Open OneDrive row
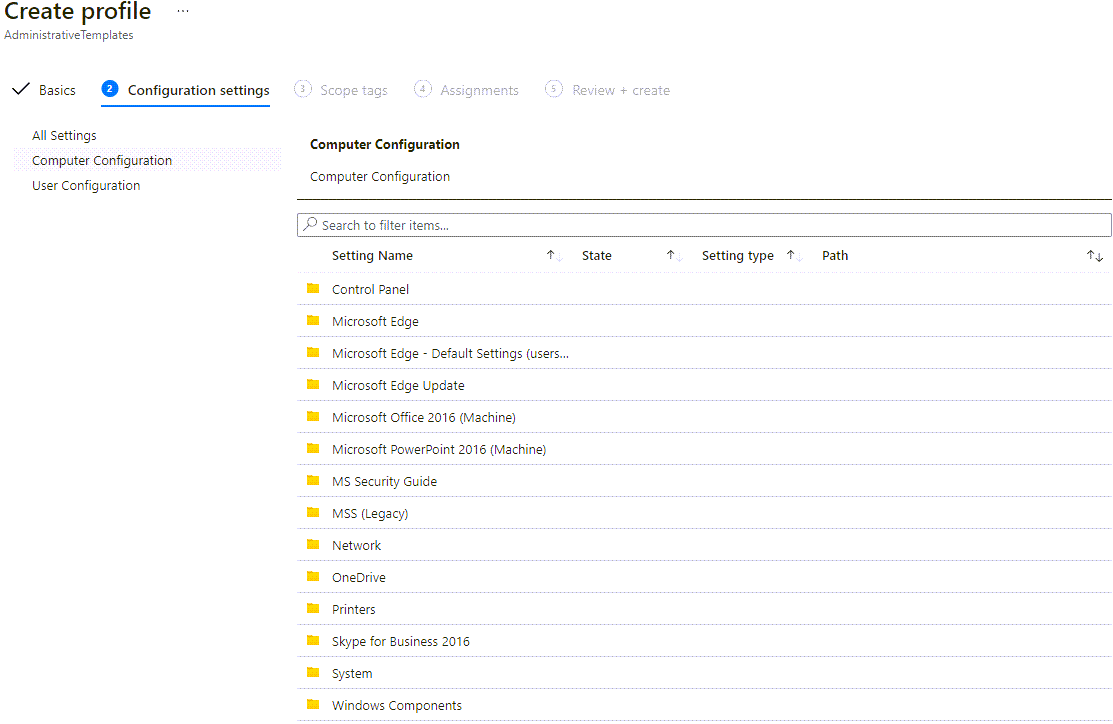Viewport: 1113px width, 724px height. click(x=704, y=576)
